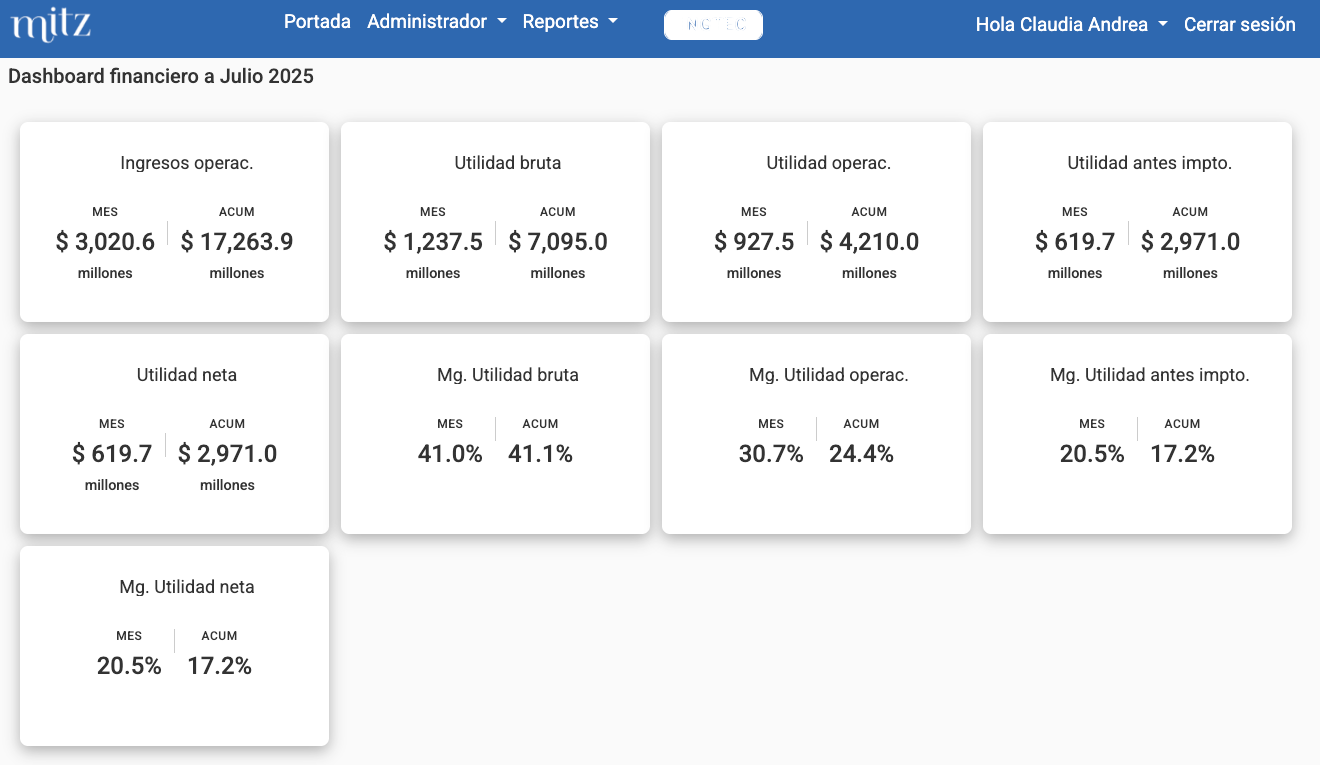
Task: Select the Mg. Utilidad operac. card title
Action: [x=828, y=375]
